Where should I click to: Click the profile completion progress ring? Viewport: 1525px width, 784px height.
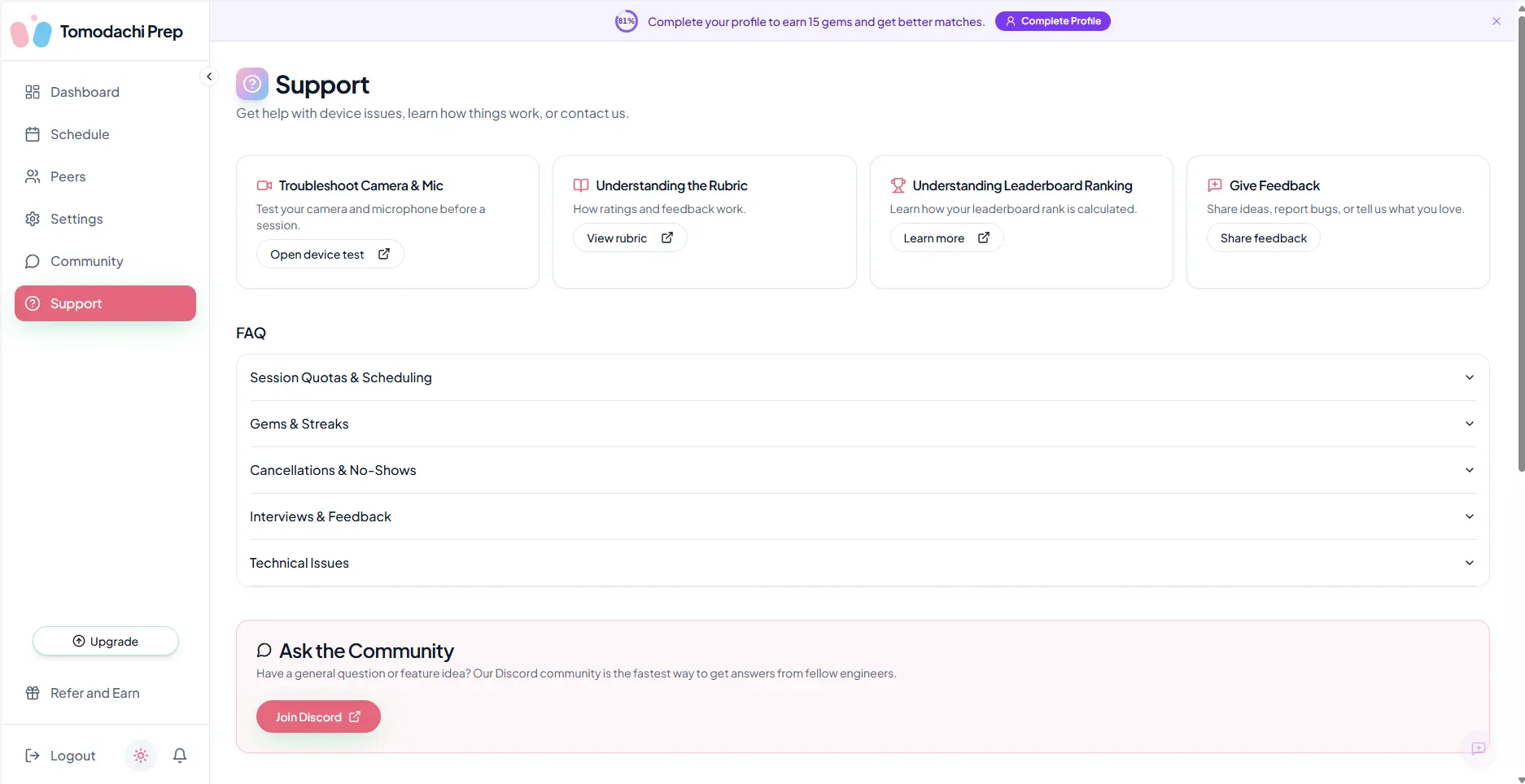coord(626,21)
